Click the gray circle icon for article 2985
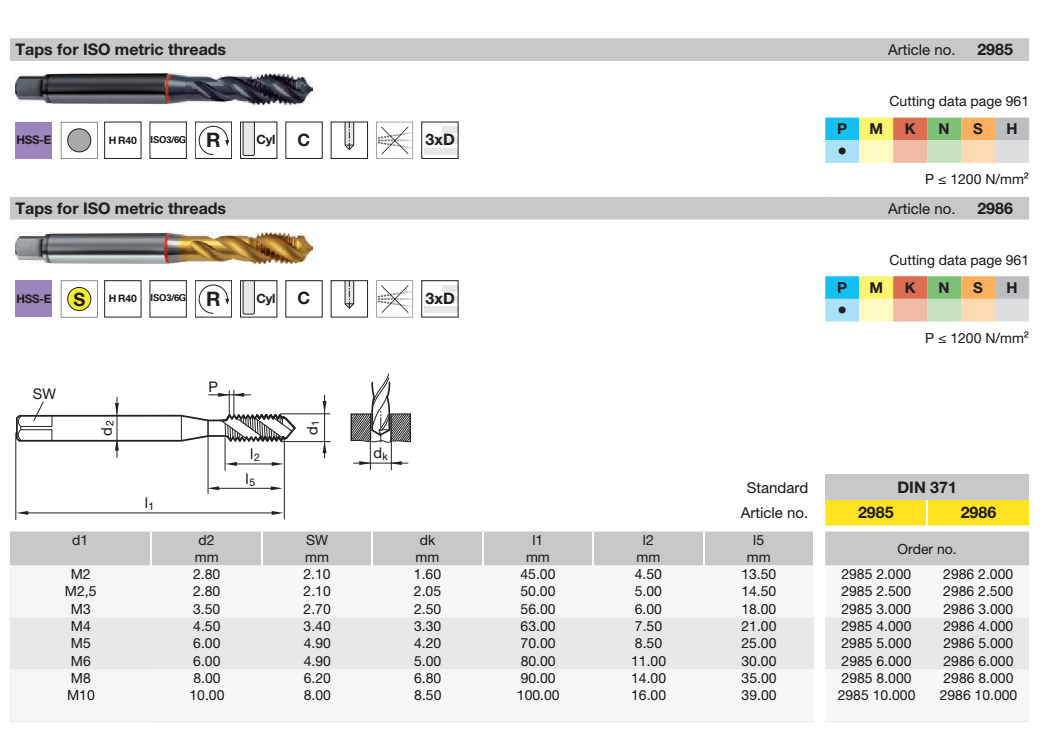The width and height of the screenshot is (1042, 750). (79, 140)
